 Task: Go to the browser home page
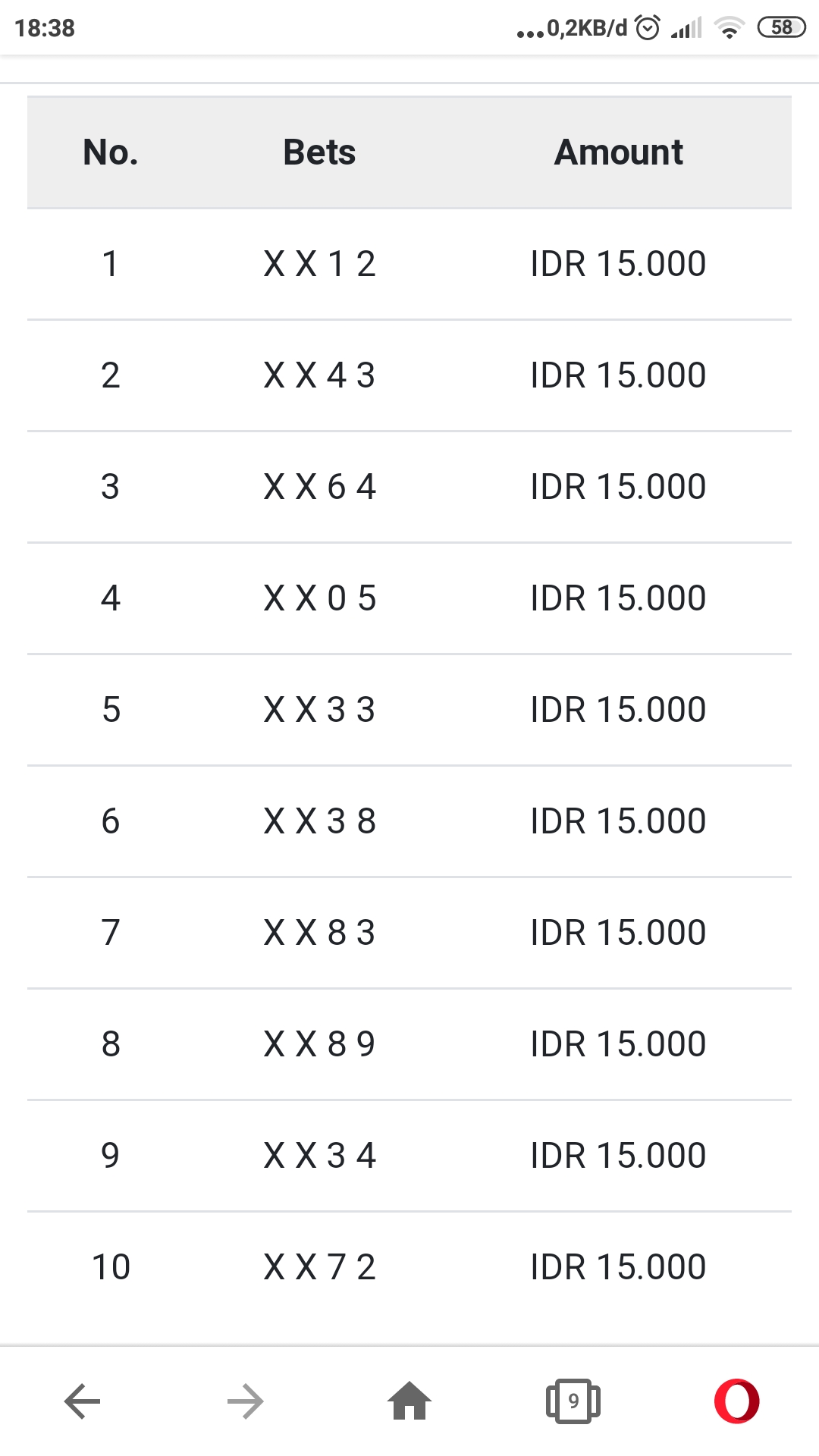coord(409,1401)
